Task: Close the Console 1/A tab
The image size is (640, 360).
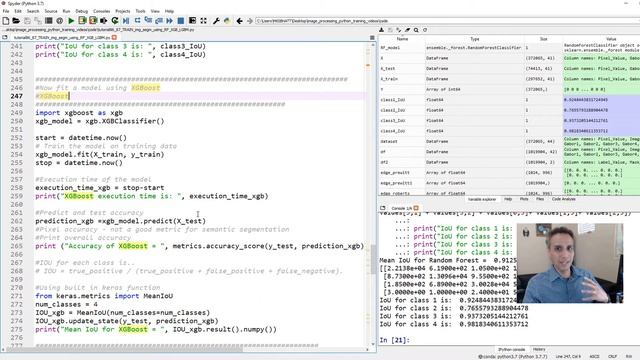Action: coord(416,208)
